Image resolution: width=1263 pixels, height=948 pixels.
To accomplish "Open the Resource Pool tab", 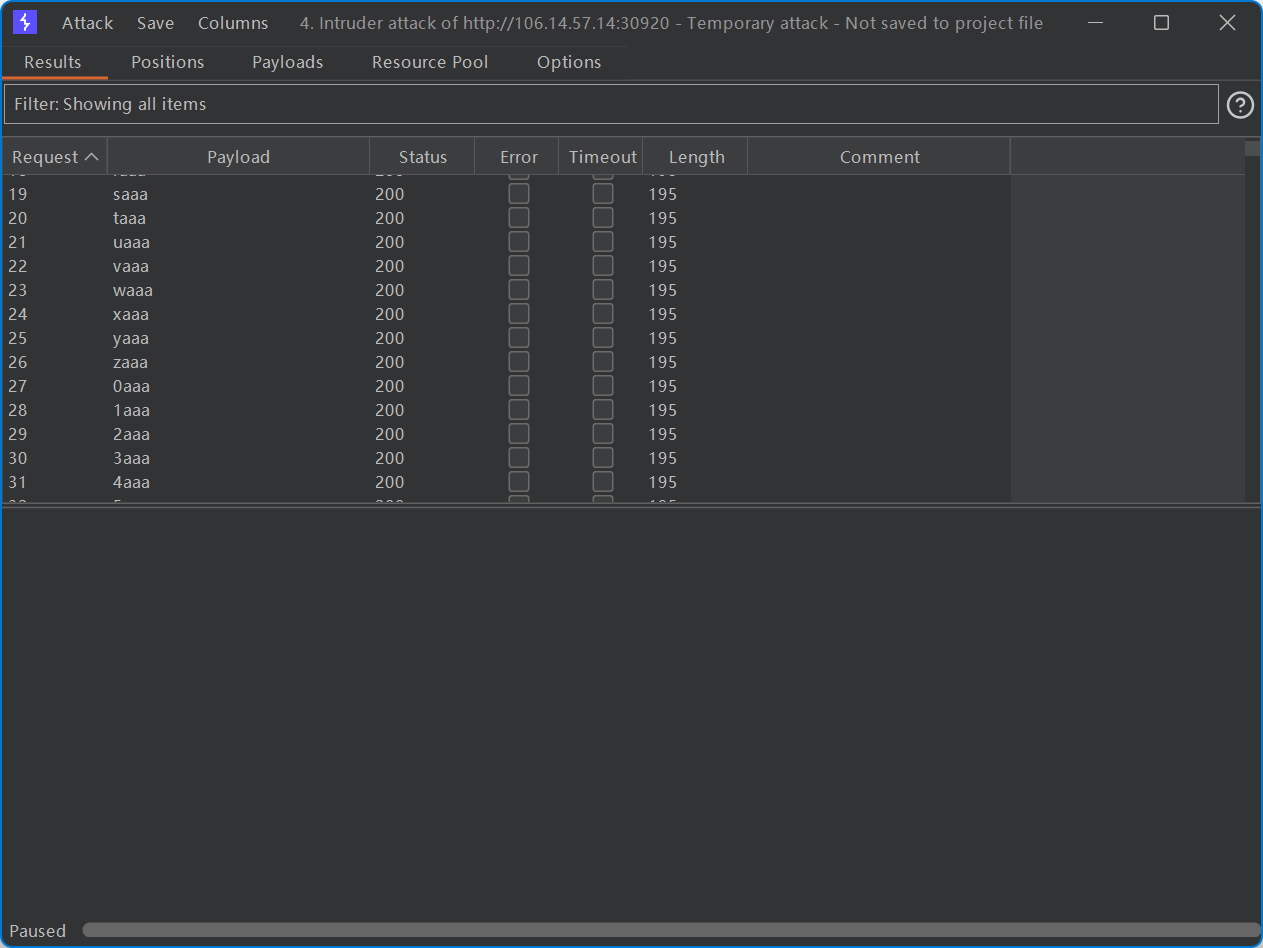I will (x=430, y=62).
